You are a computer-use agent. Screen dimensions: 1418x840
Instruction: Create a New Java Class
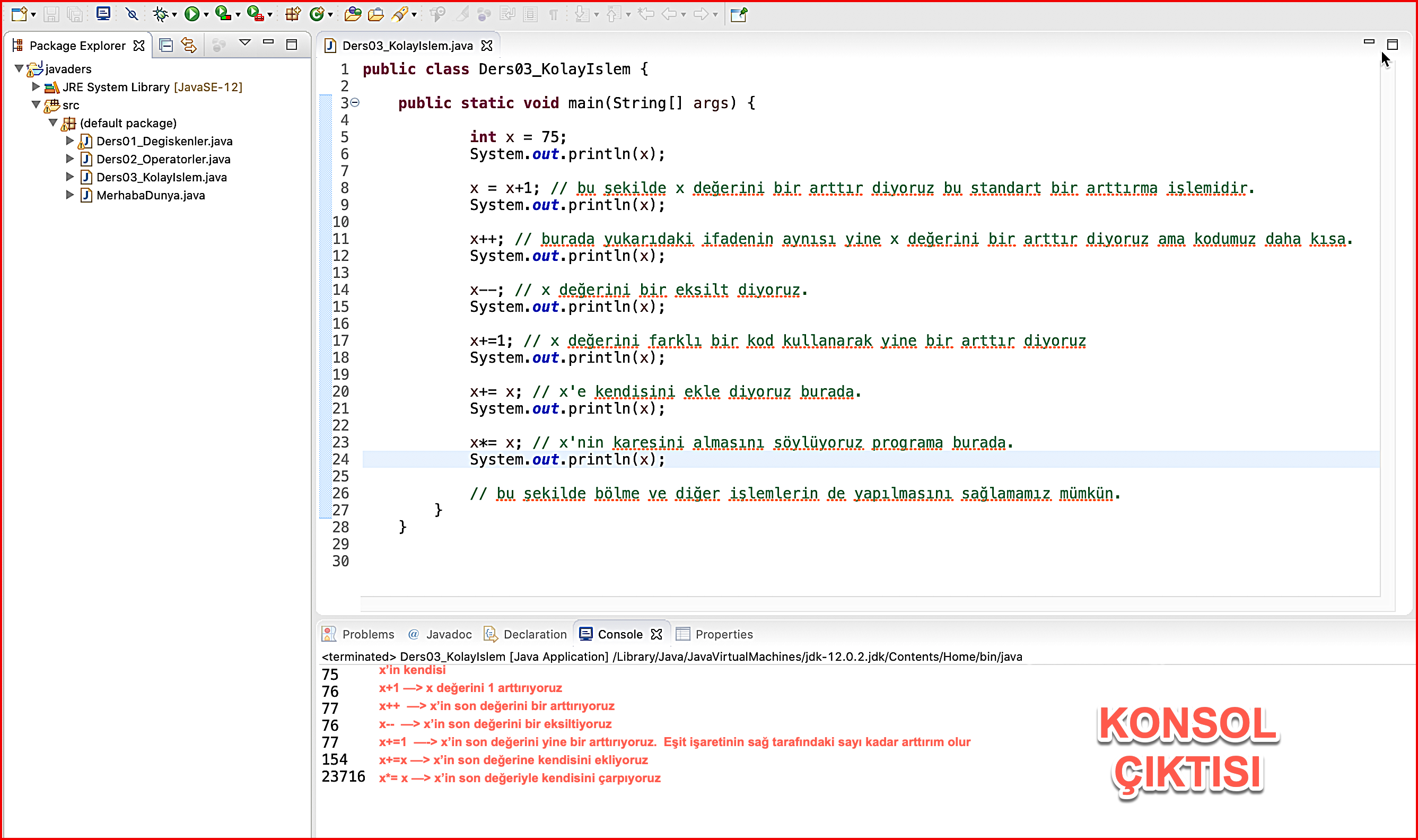pyautogui.click(x=317, y=14)
